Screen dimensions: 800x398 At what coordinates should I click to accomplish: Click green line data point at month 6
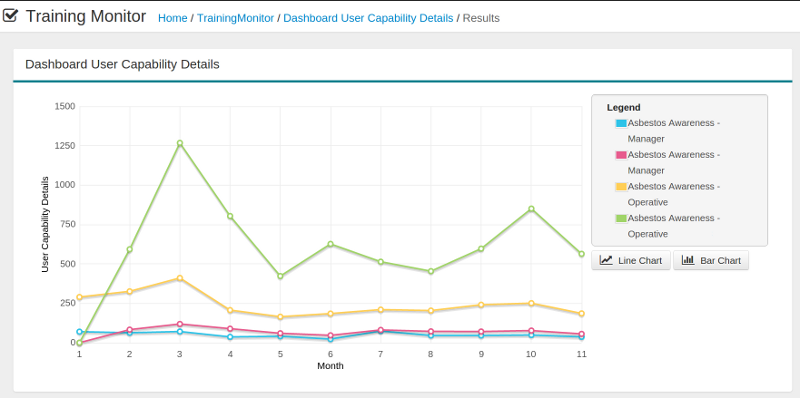click(x=331, y=244)
